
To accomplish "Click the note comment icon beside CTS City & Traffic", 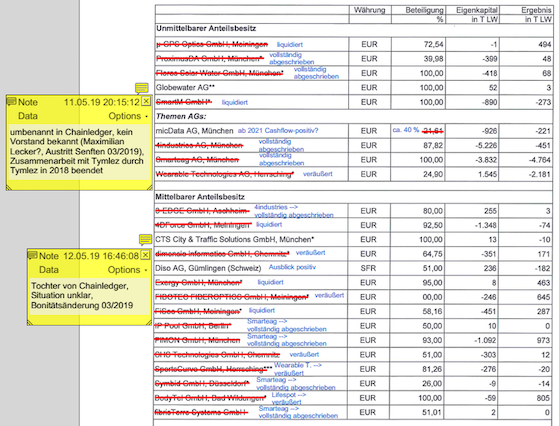I will (x=145, y=239).
